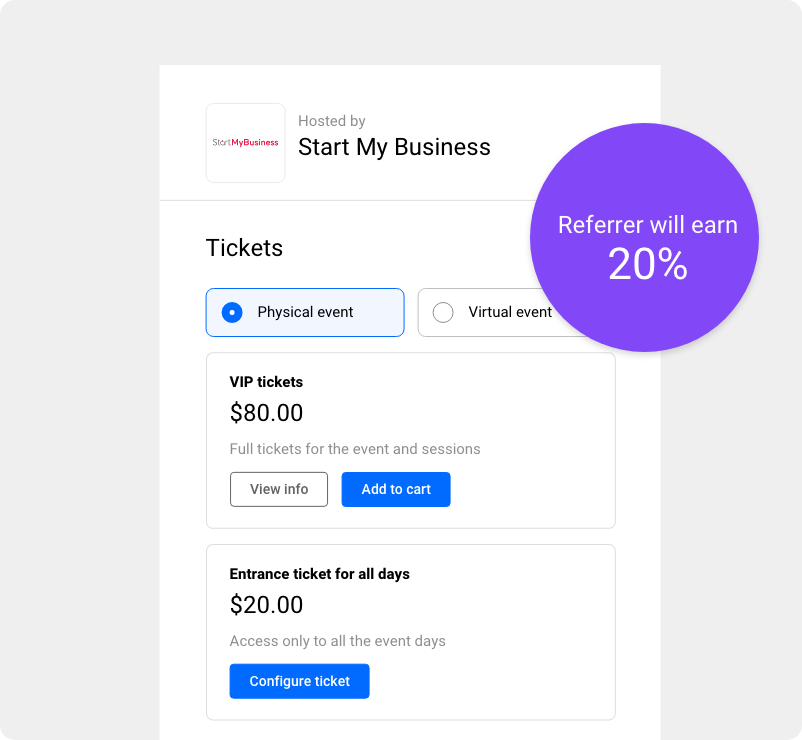
Task: Click the $80.00 VIP price
Action: (266, 413)
